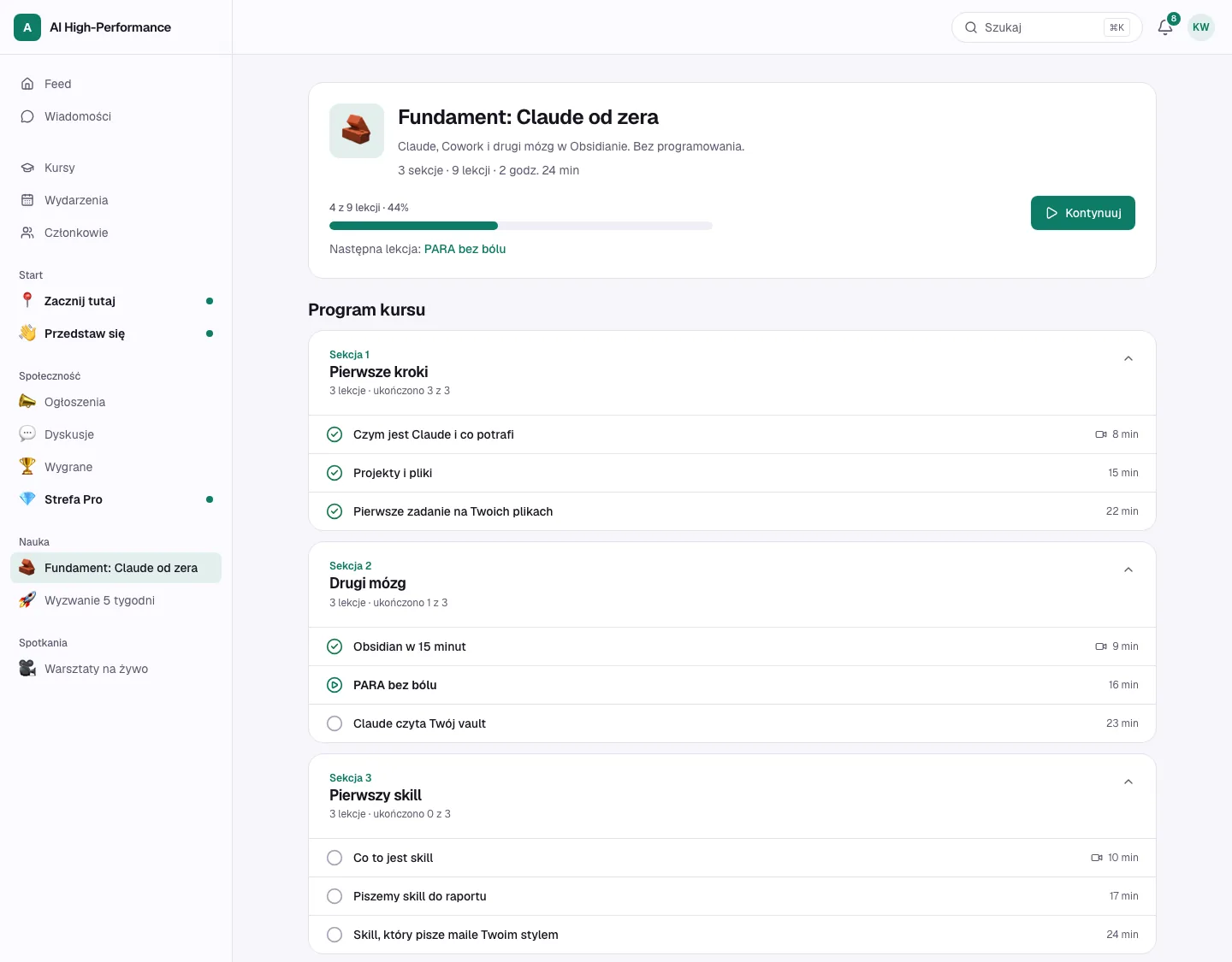Collapse Sekcja 3 Pierwszy skill chevron
This screenshot has height=962, width=1232.
pos(1128,782)
